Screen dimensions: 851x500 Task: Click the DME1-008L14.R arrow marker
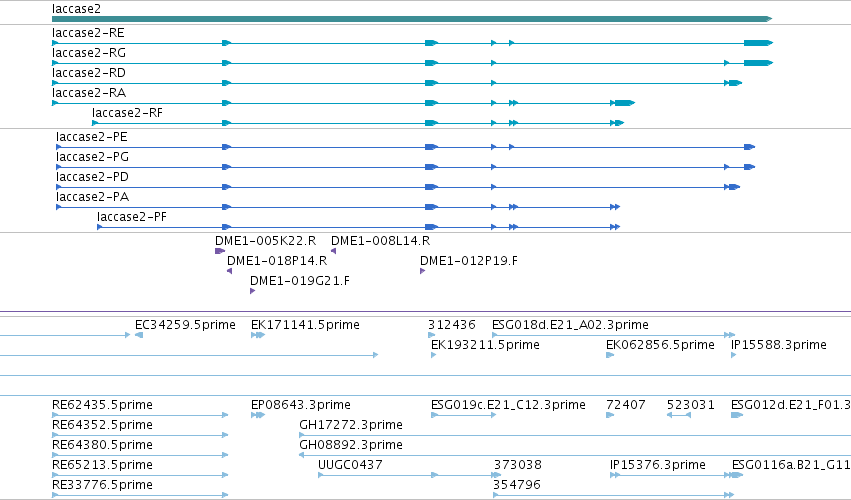pos(333,251)
